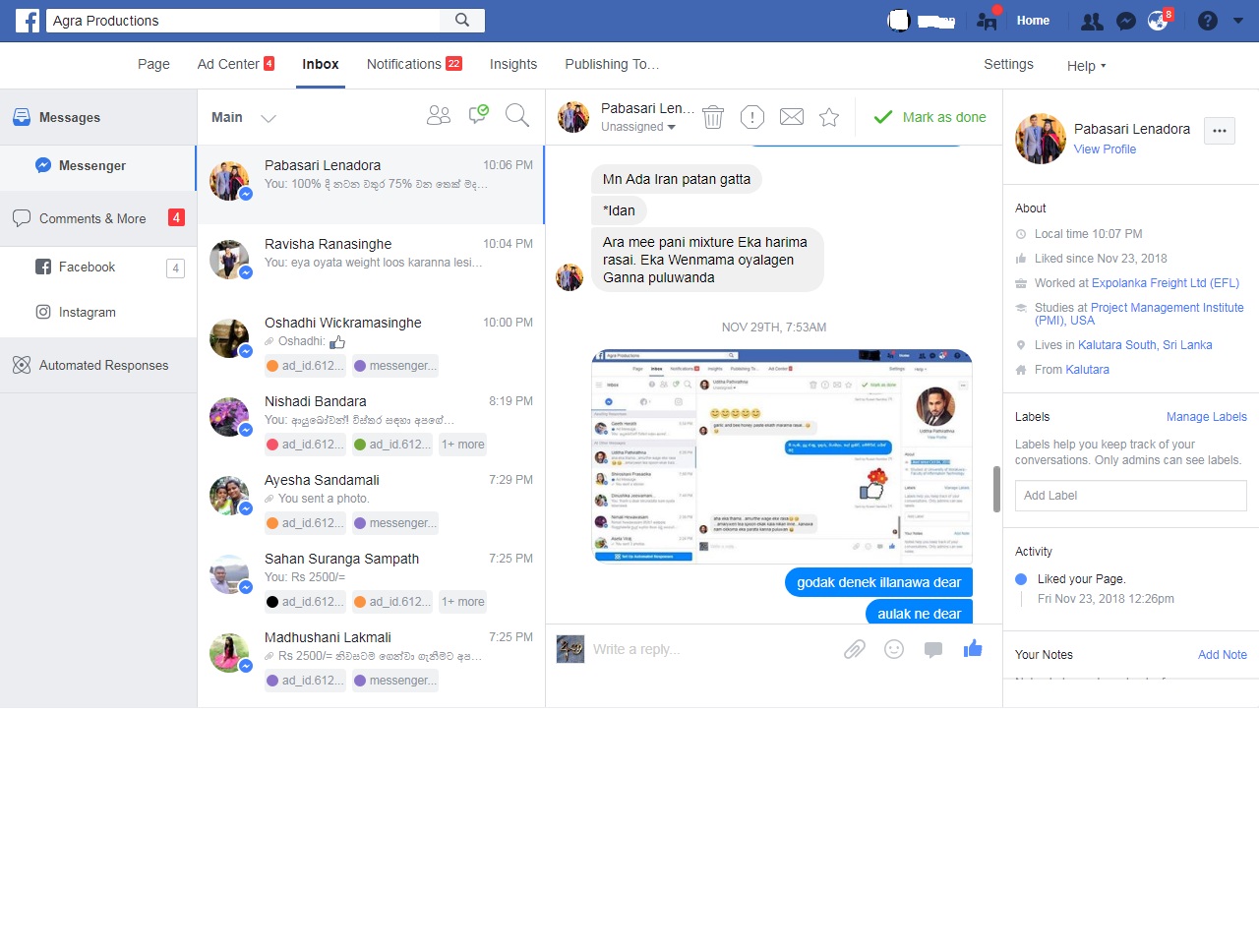Open the Notifications tab
Screen dimensions: 1259x952
[414, 64]
